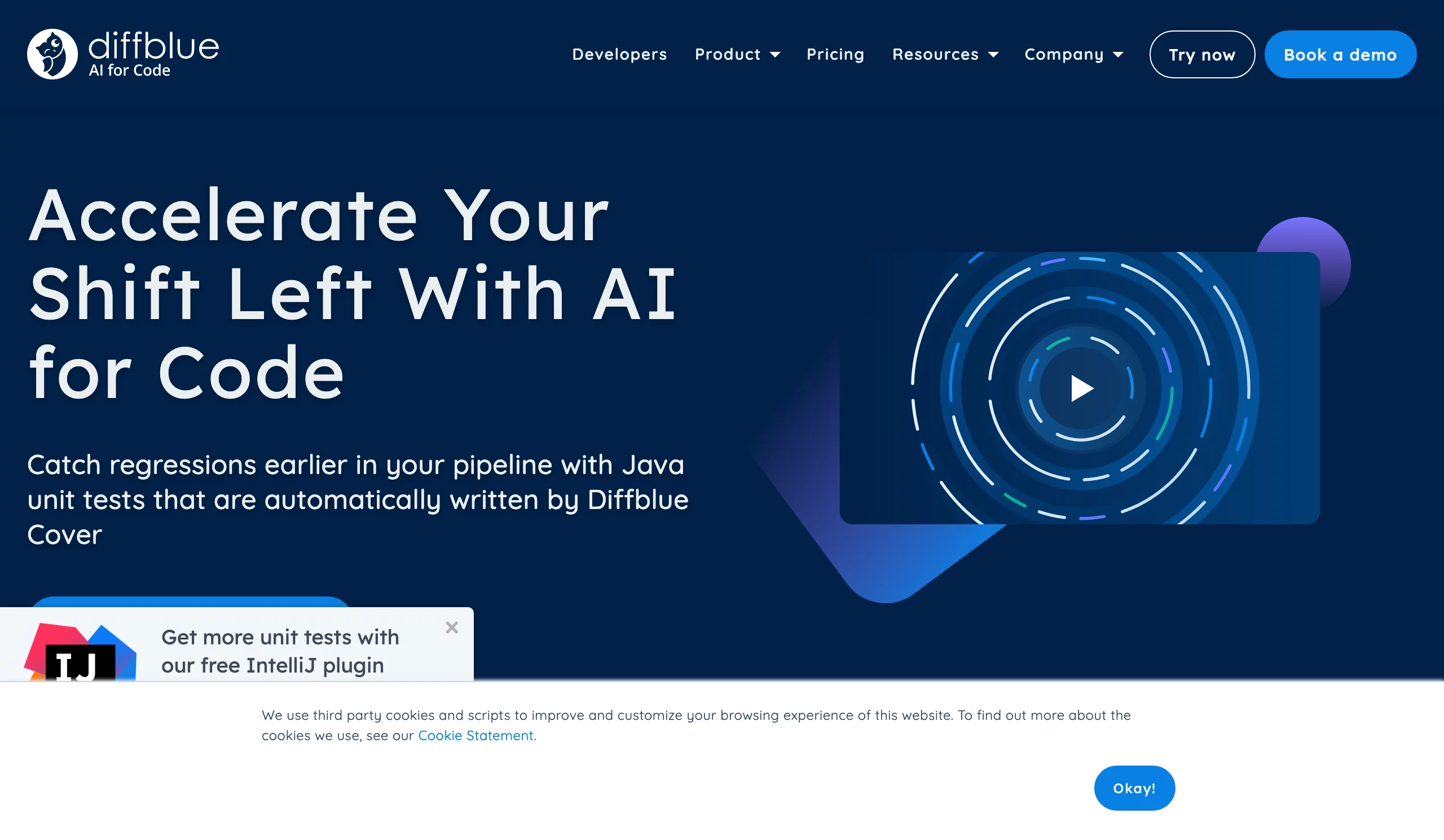Toggle the cookie banner visibility
Viewport: 1444px width, 840px height.
click(1134, 788)
